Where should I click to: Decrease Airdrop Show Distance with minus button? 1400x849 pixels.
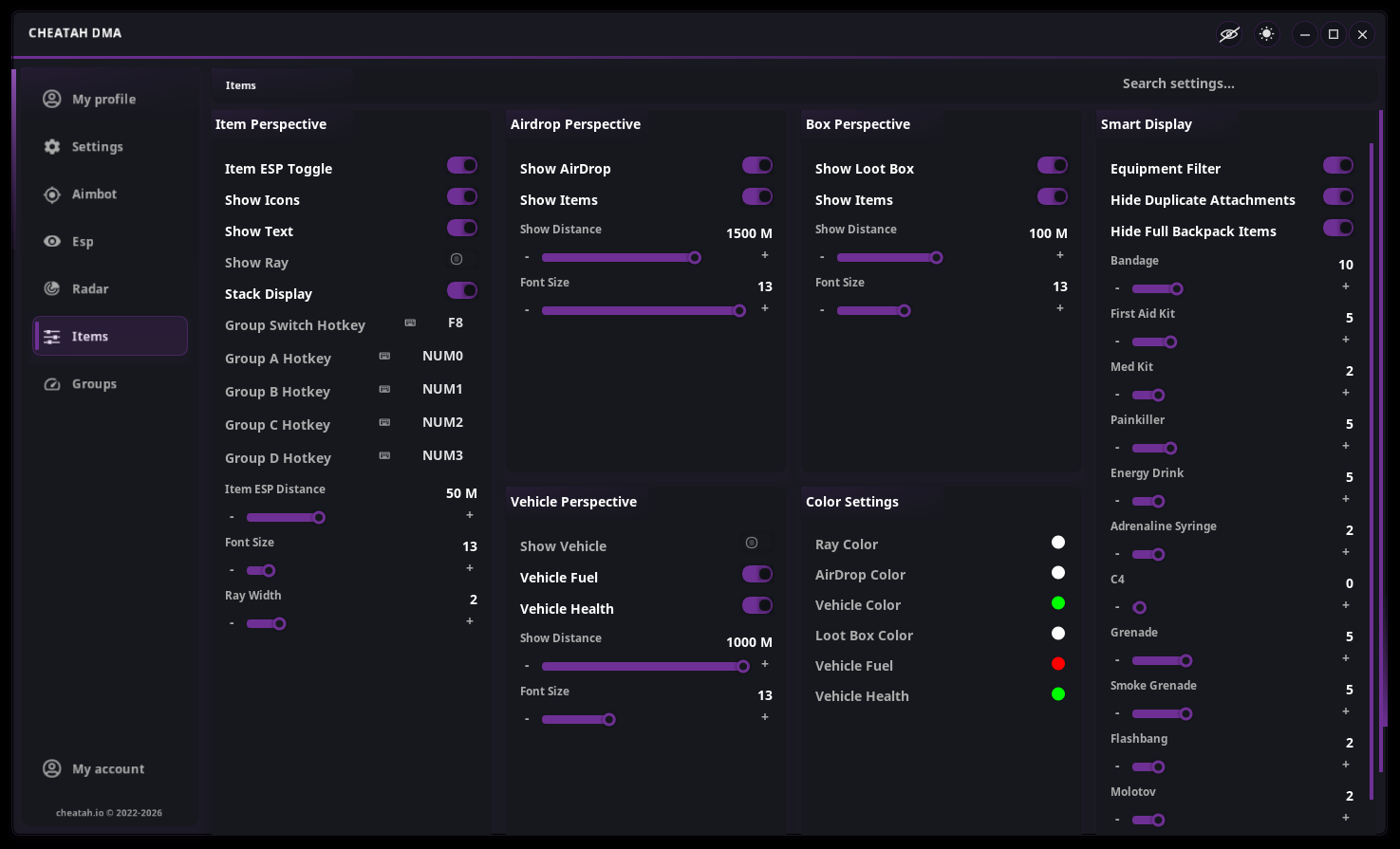pos(527,258)
